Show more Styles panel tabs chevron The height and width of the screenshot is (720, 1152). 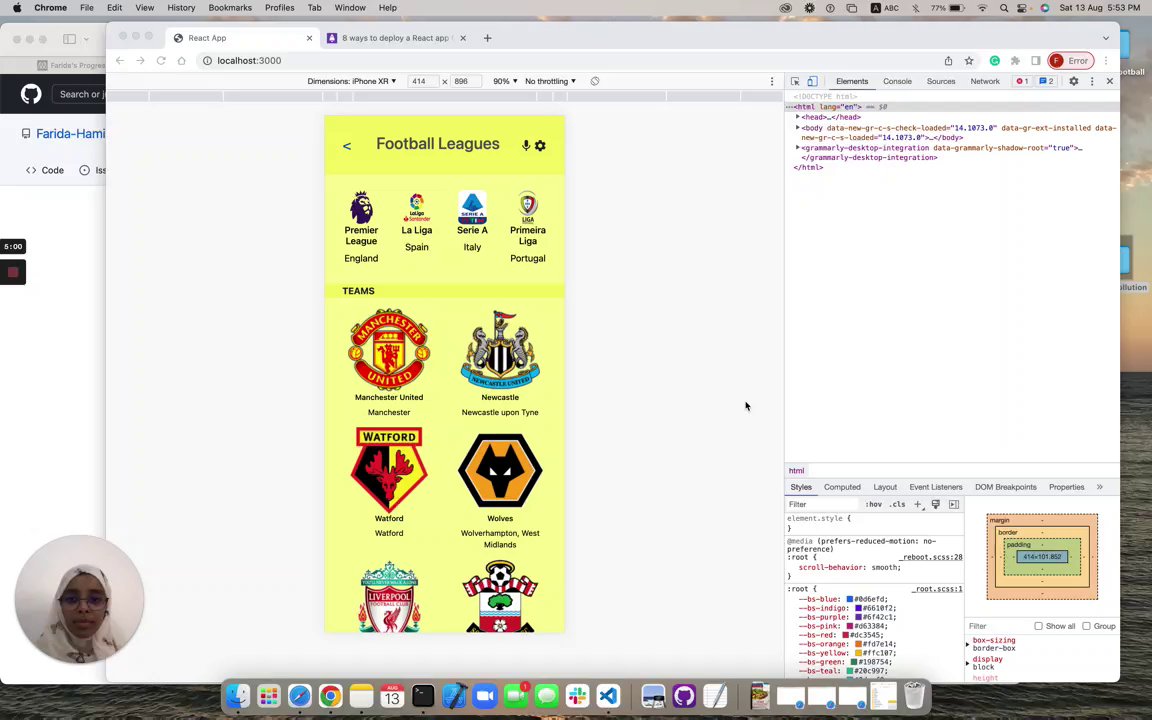tap(1100, 487)
